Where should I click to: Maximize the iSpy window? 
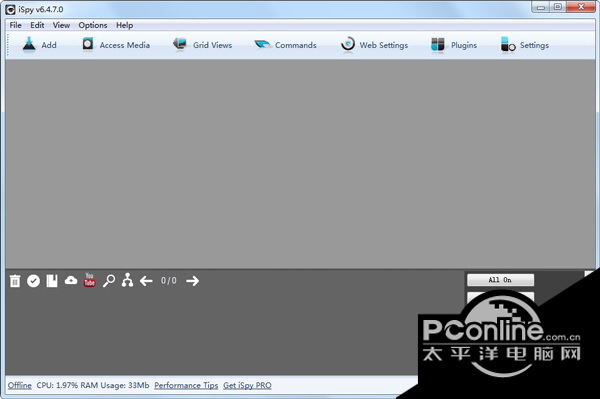(x=558, y=7)
